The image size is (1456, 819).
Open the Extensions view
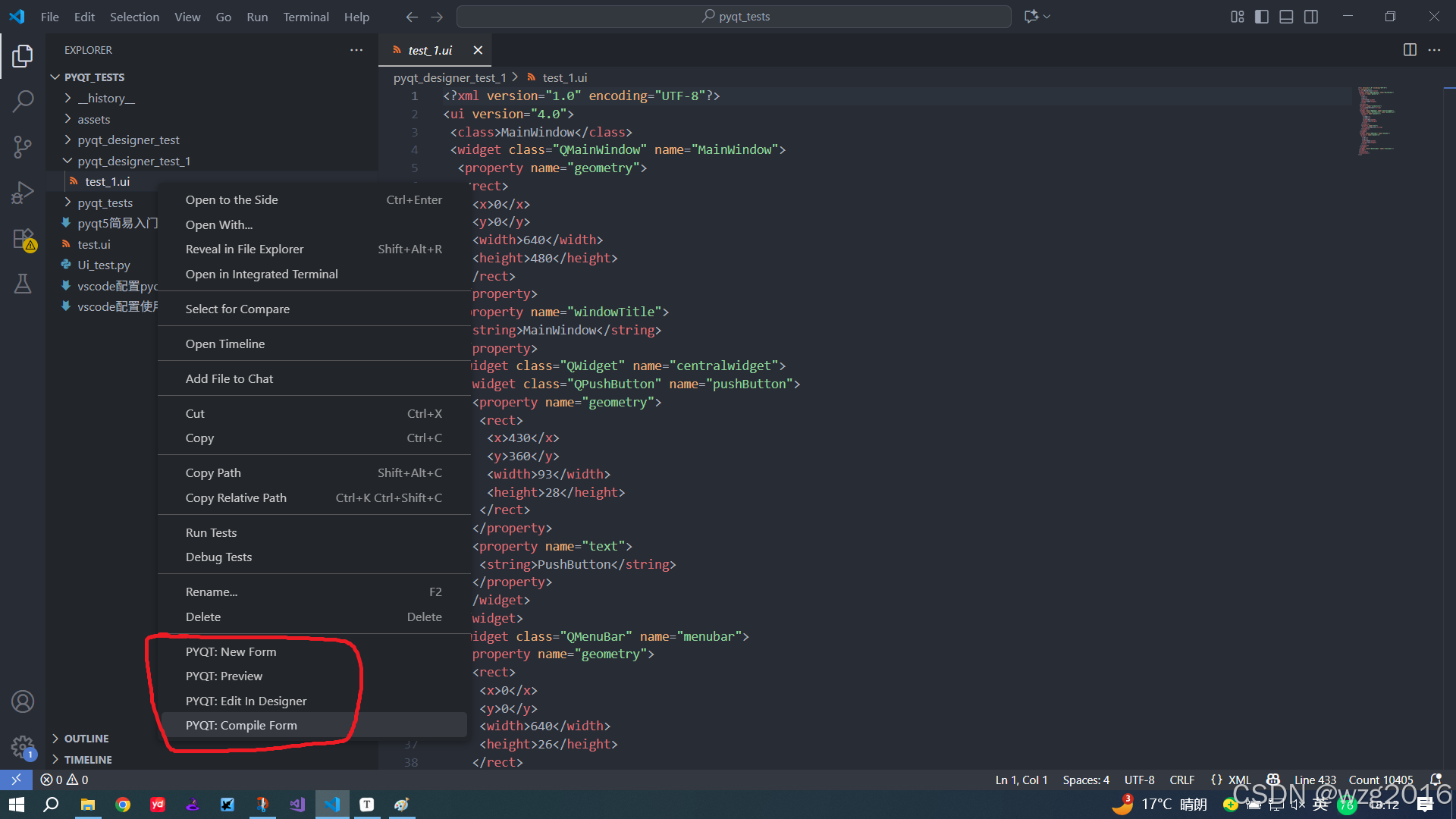pos(23,239)
